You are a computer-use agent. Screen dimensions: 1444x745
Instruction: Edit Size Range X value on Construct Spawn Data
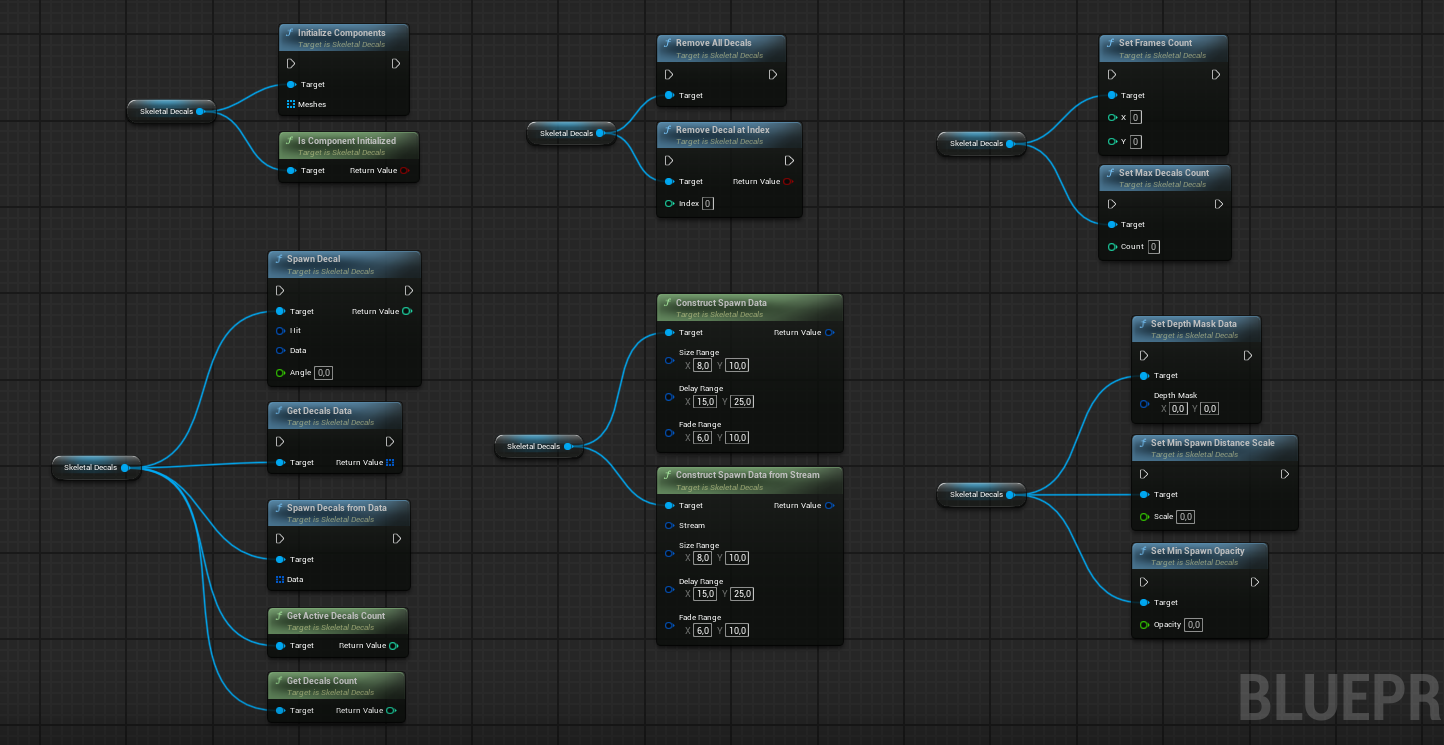coord(703,365)
